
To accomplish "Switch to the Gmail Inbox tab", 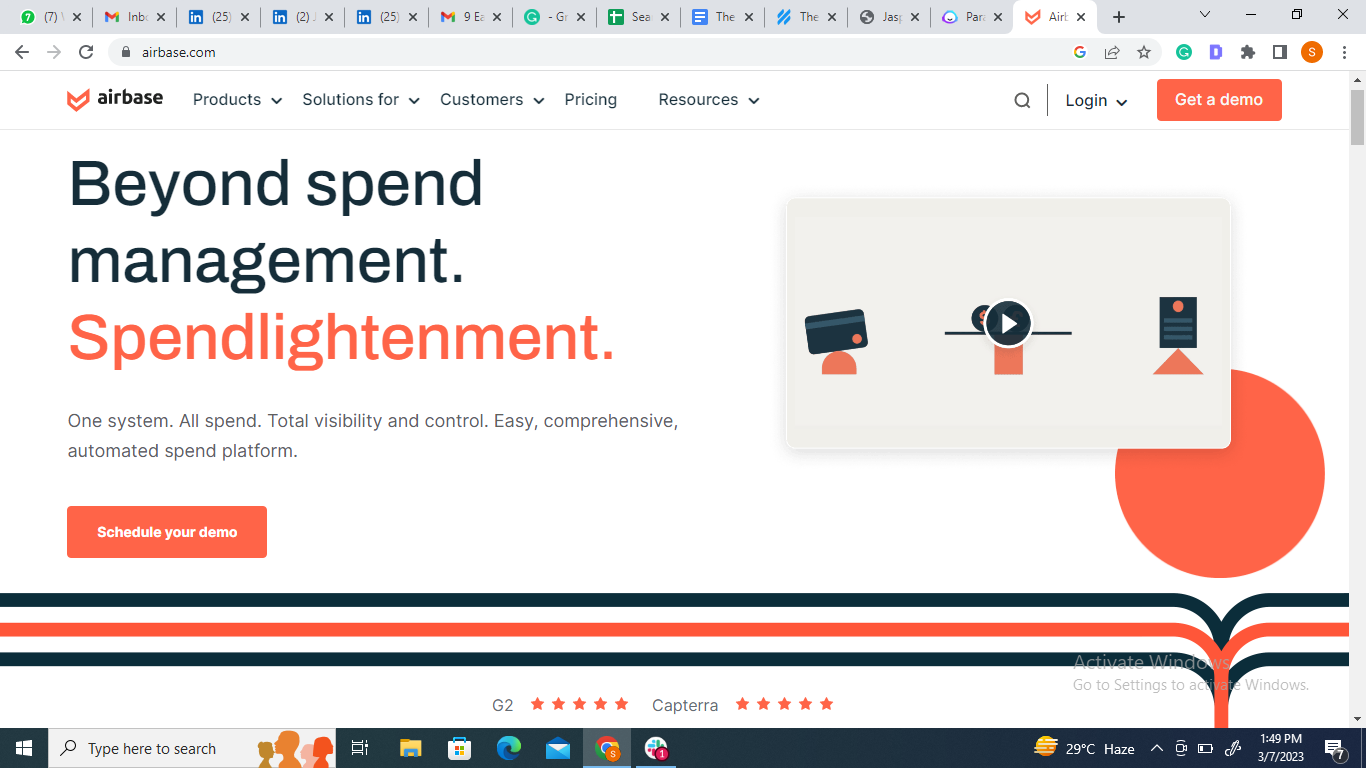I will pyautogui.click(x=134, y=17).
